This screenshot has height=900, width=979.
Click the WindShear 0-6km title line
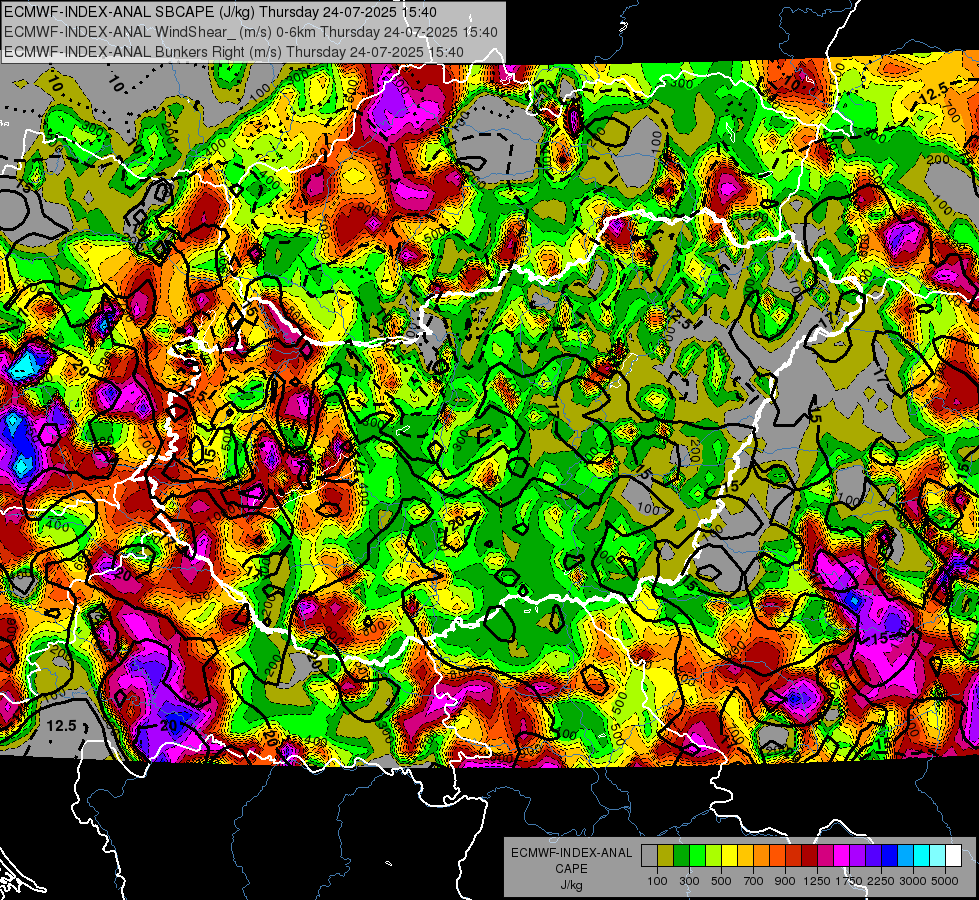[250, 32]
